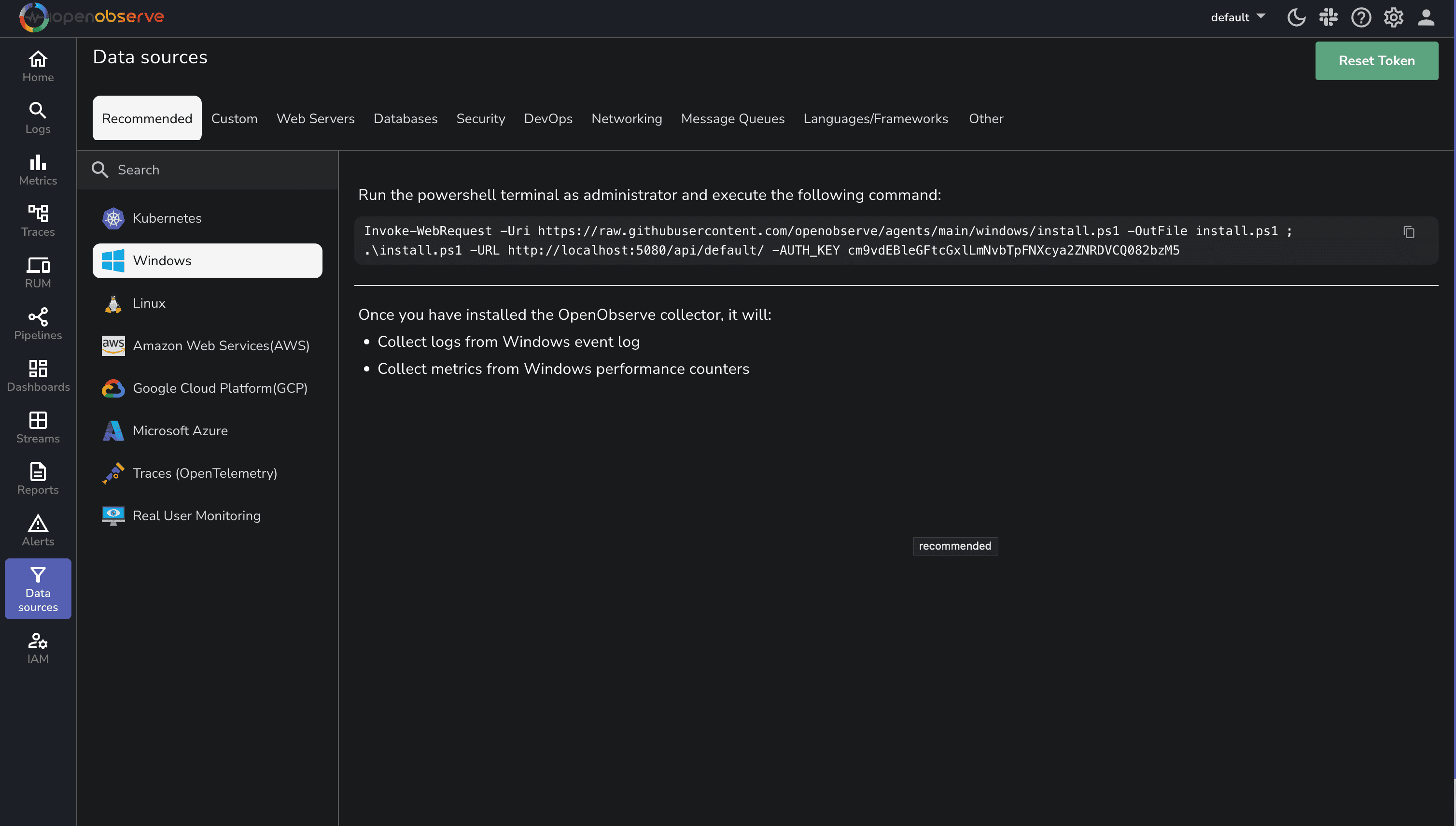Image resolution: width=1456 pixels, height=826 pixels.
Task: Open the Traces sidebar panel
Action: pos(38,220)
